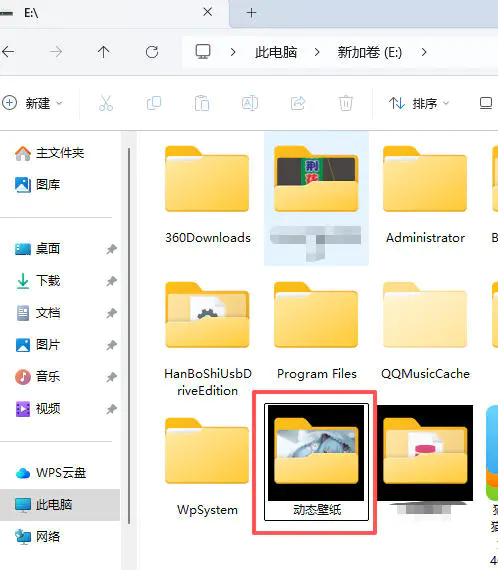The height and width of the screenshot is (570, 498).
Task: Unpin 下载 using its pin icon
Action: click(111, 281)
